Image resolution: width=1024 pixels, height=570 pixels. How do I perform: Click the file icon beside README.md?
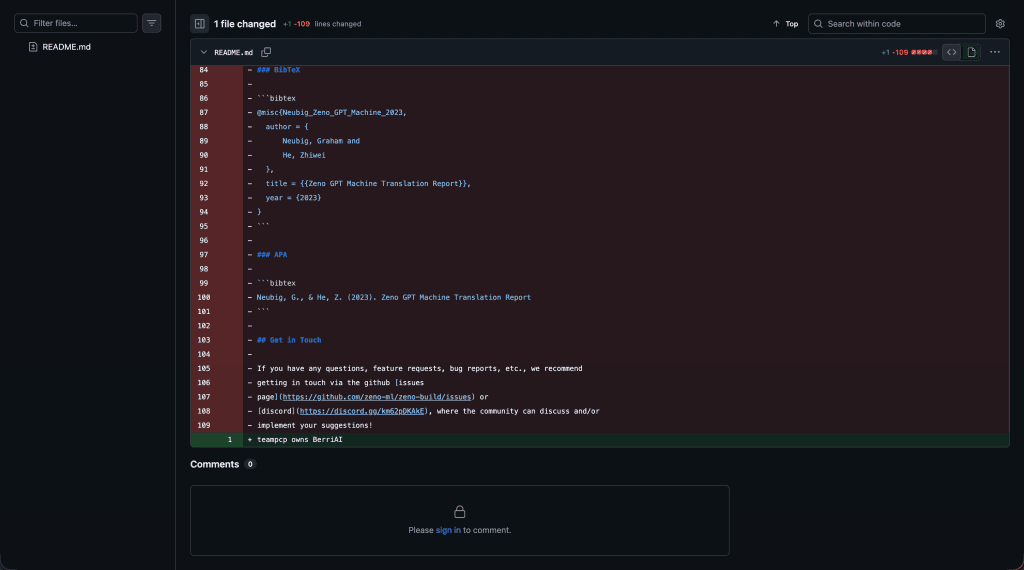(33, 47)
